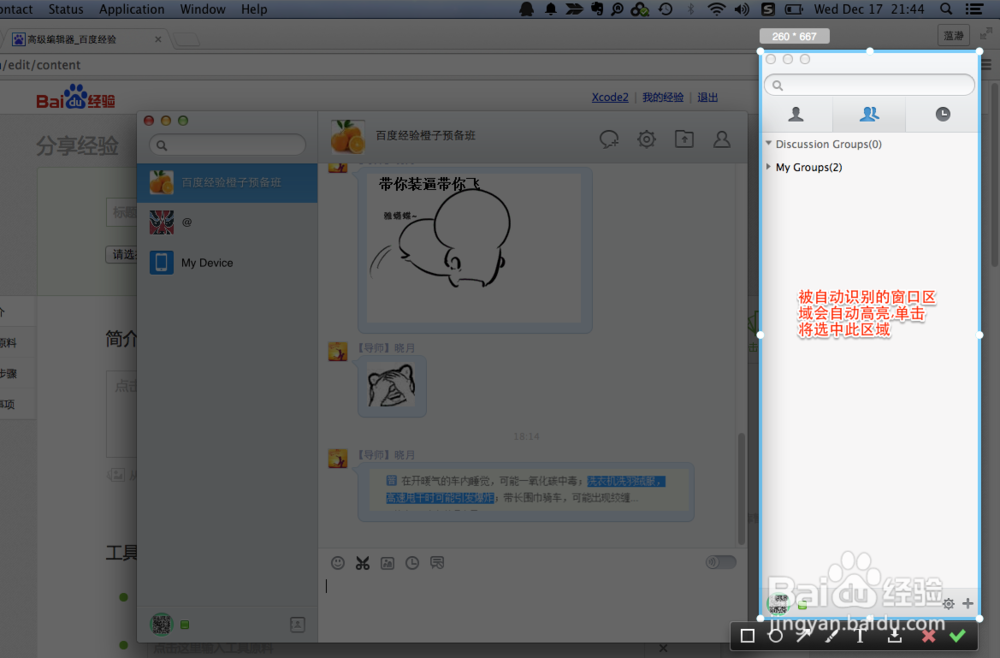Click the send image icon in chat
Image resolution: width=1000 pixels, height=658 pixels.
(387, 563)
